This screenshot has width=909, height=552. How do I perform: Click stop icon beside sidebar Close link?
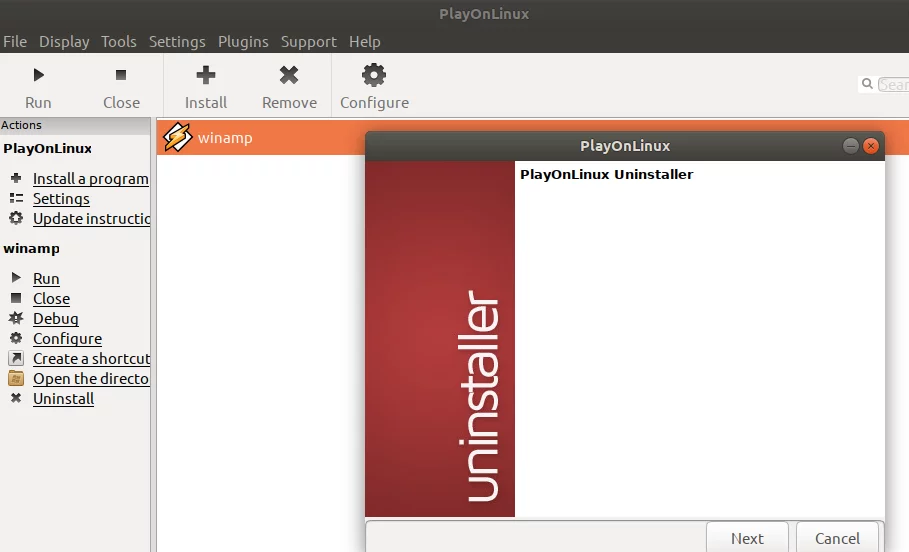(x=16, y=298)
